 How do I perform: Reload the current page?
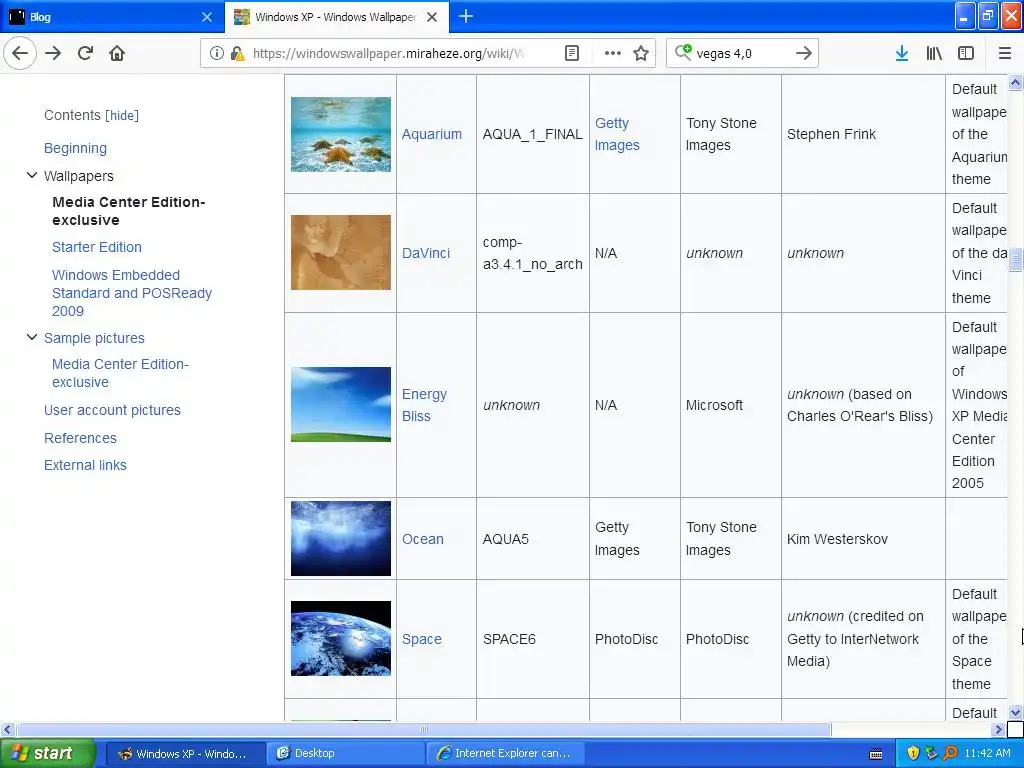click(86, 54)
